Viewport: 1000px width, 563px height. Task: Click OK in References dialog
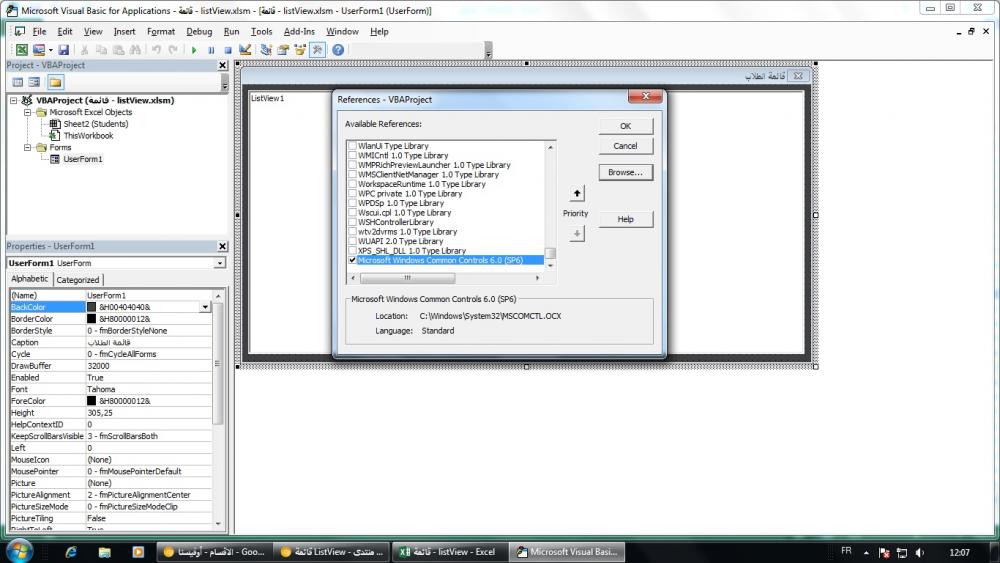626,126
